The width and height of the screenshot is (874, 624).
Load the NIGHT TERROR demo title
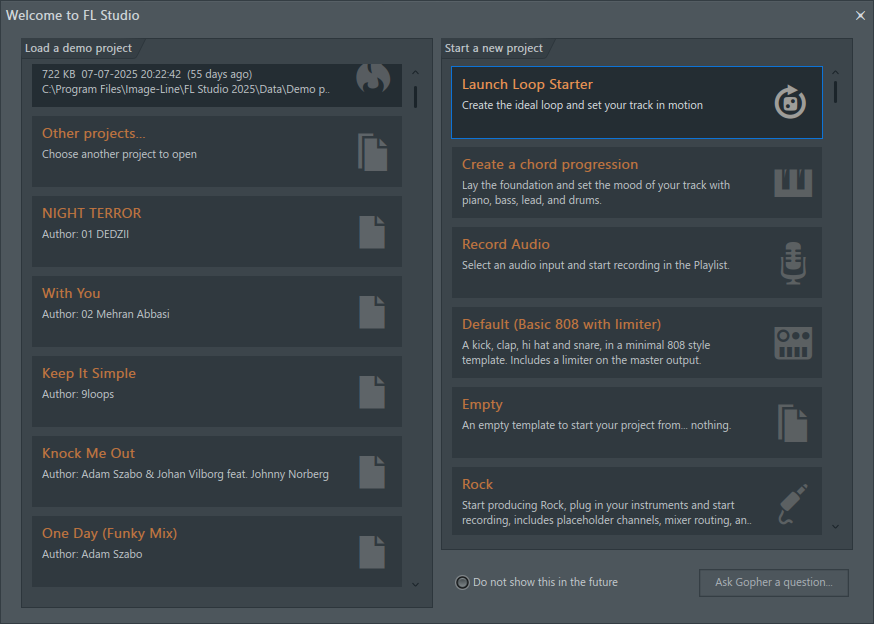point(91,214)
